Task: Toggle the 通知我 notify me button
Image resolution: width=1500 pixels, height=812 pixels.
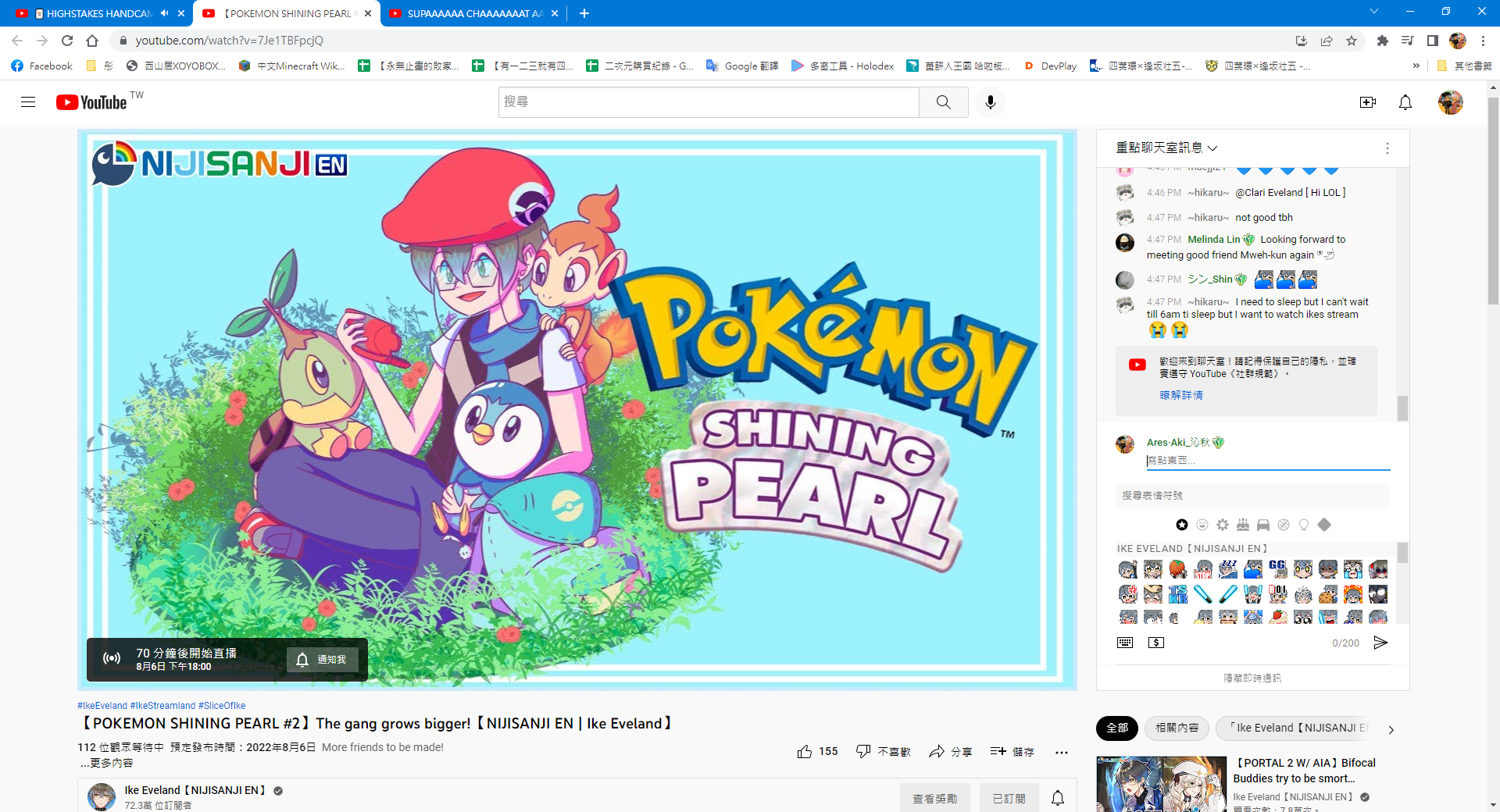Action: click(x=322, y=660)
